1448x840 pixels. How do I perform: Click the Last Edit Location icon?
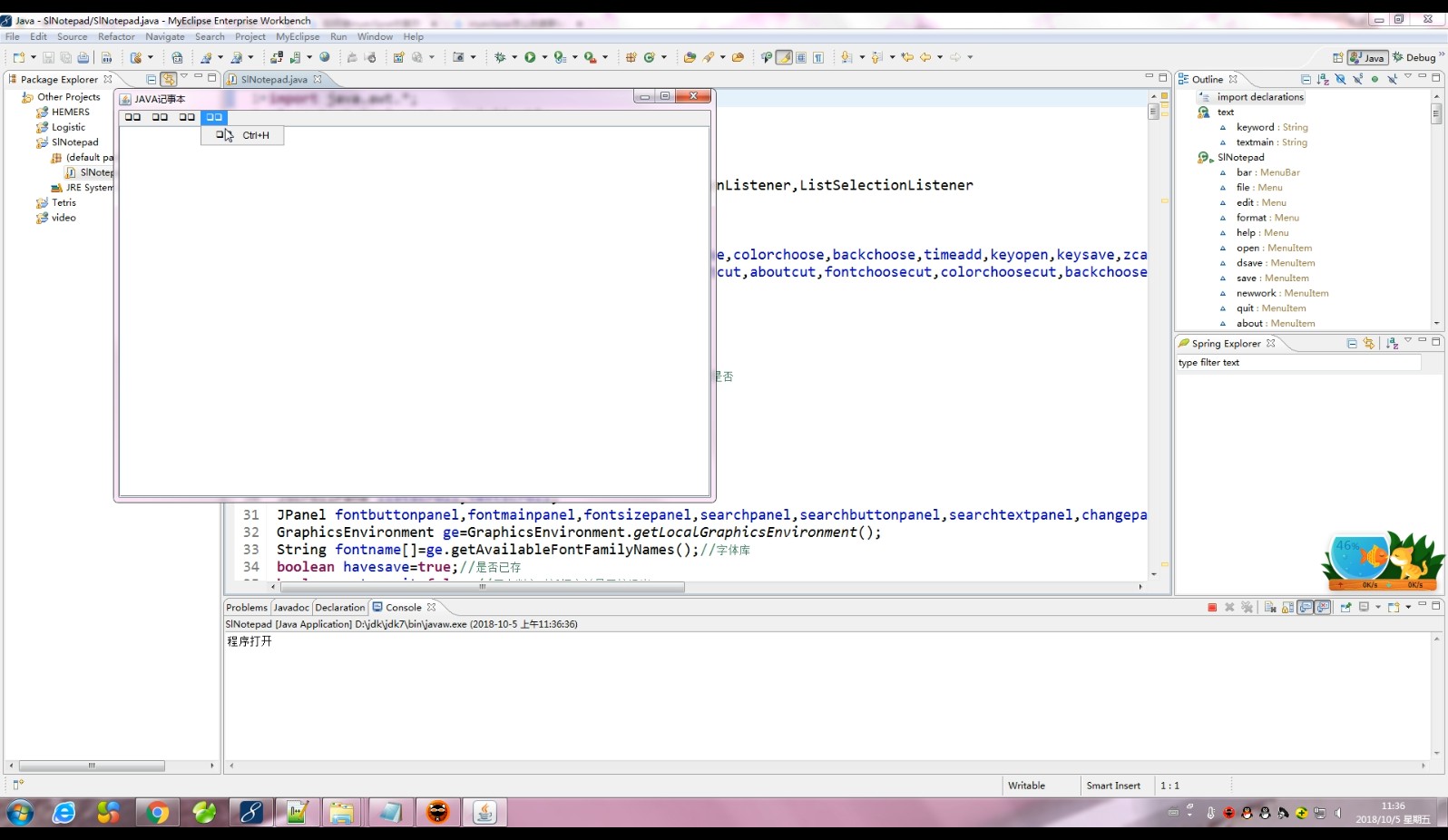[907, 57]
